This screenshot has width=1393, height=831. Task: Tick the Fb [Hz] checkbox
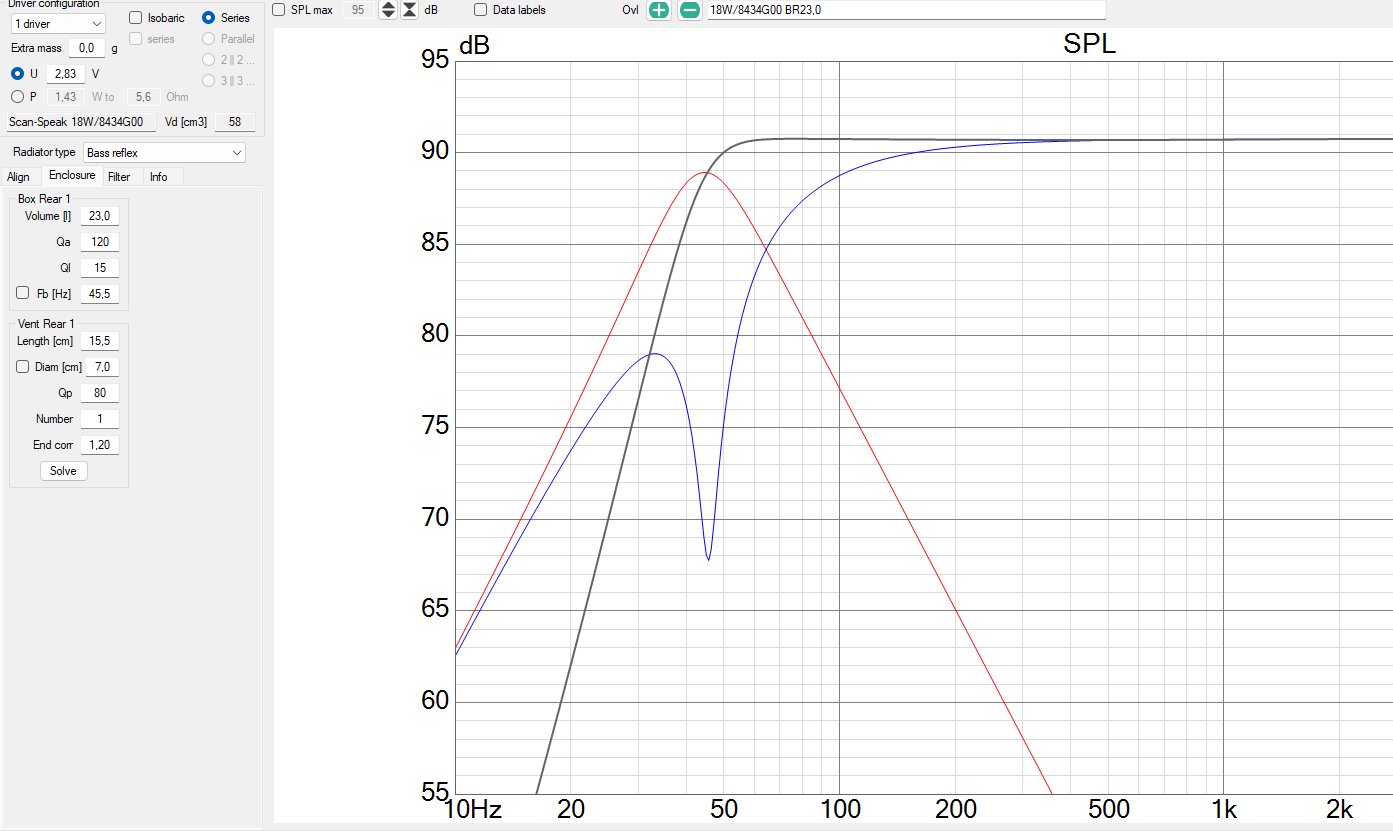click(23, 293)
